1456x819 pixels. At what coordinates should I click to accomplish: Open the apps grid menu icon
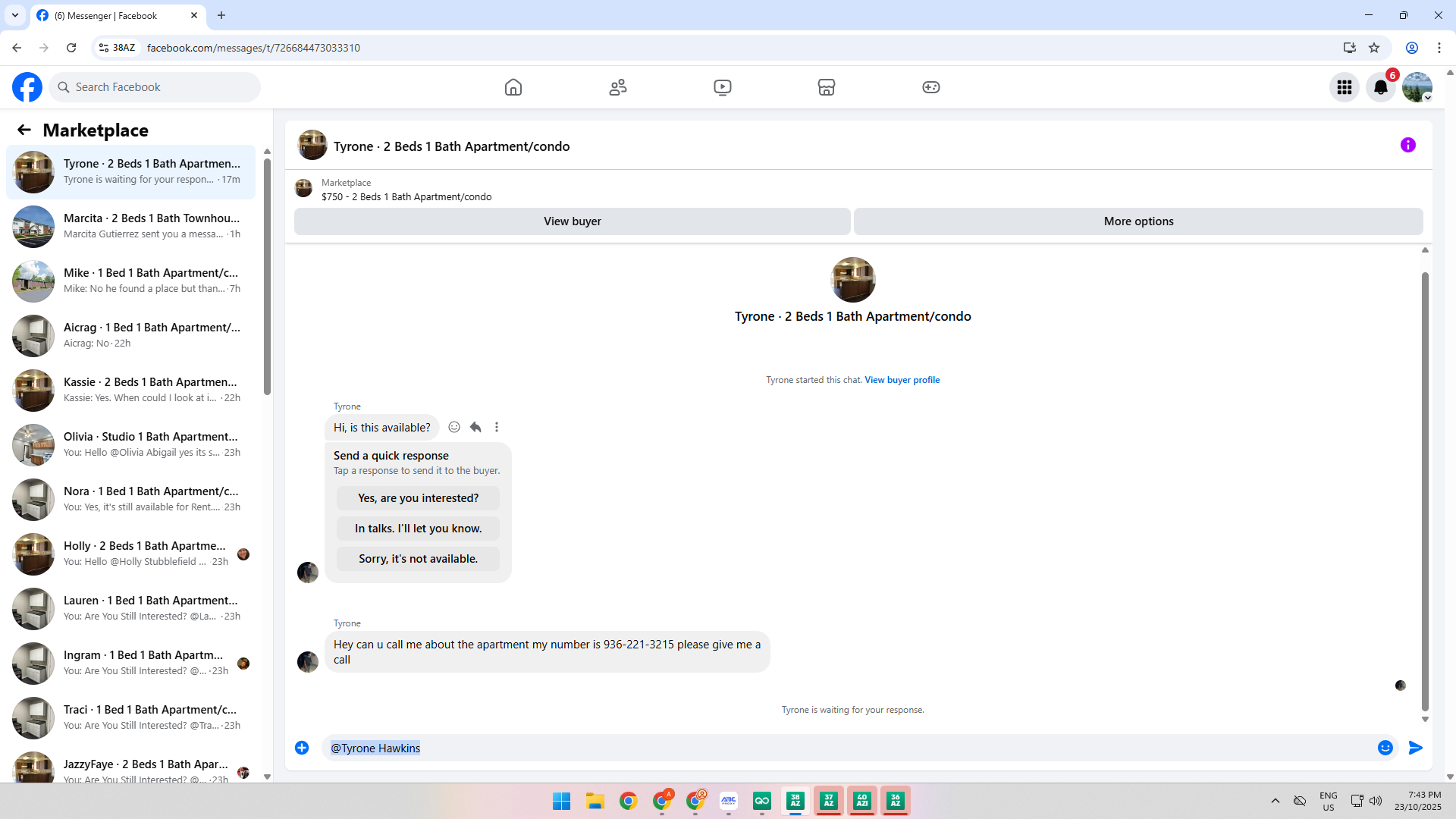1345,87
